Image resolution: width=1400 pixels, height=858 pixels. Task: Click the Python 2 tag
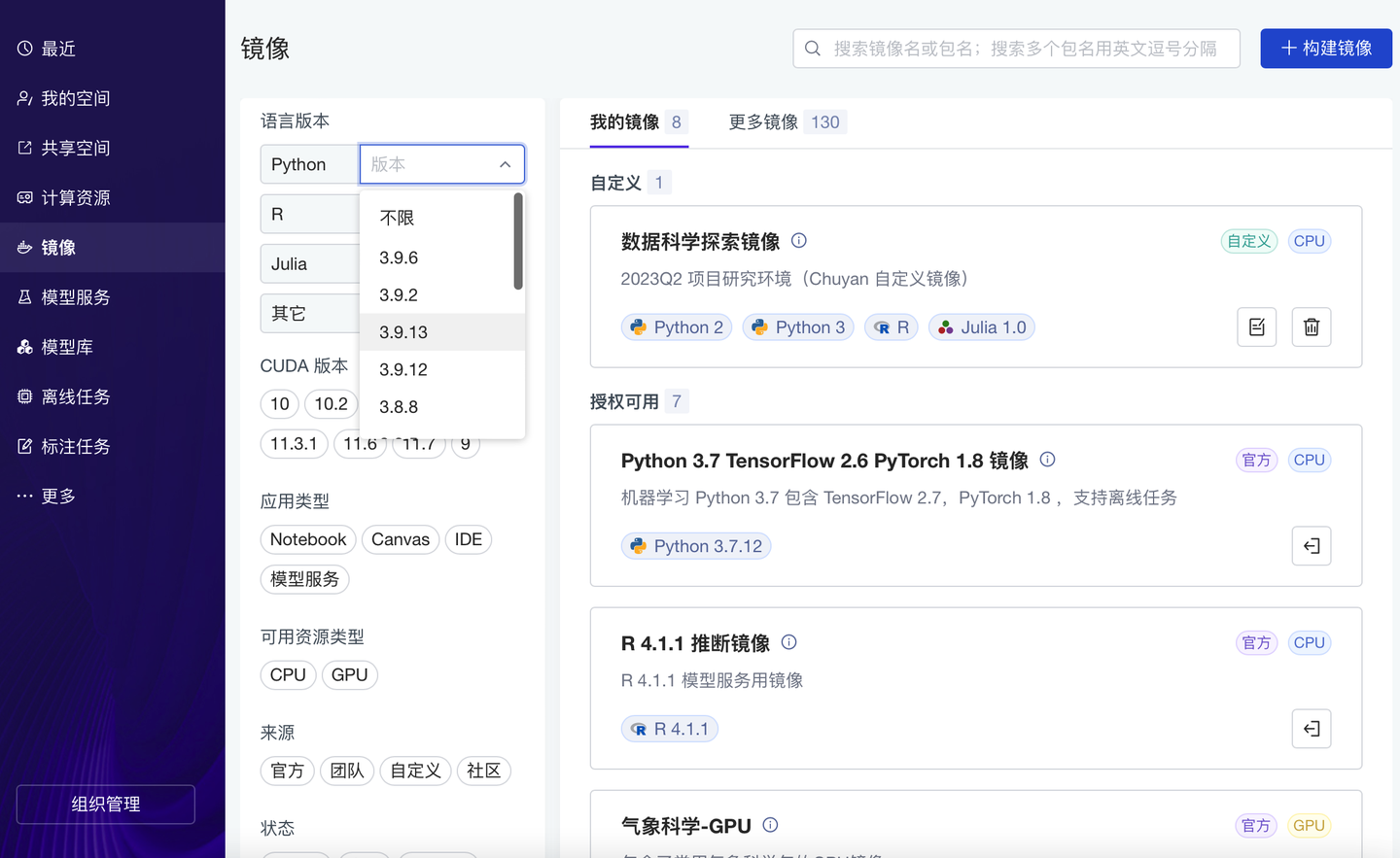(x=677, y=327)
